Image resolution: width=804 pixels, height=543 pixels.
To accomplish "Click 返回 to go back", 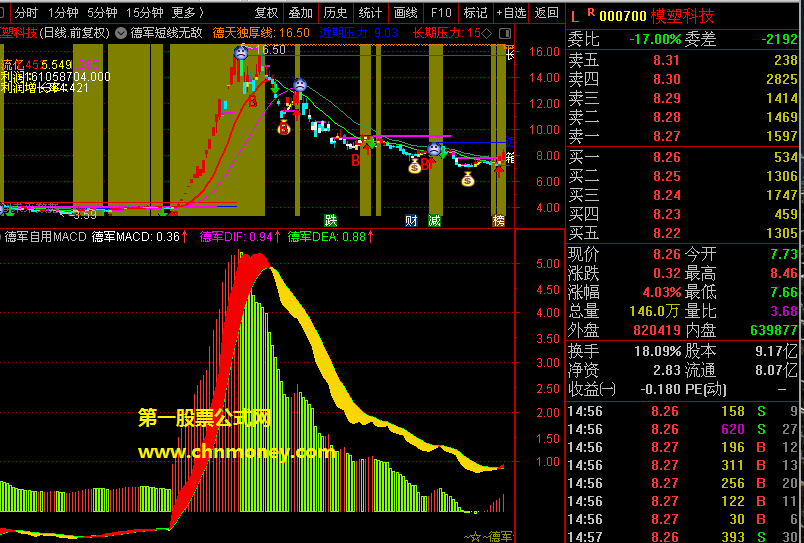I will [546, 12].
